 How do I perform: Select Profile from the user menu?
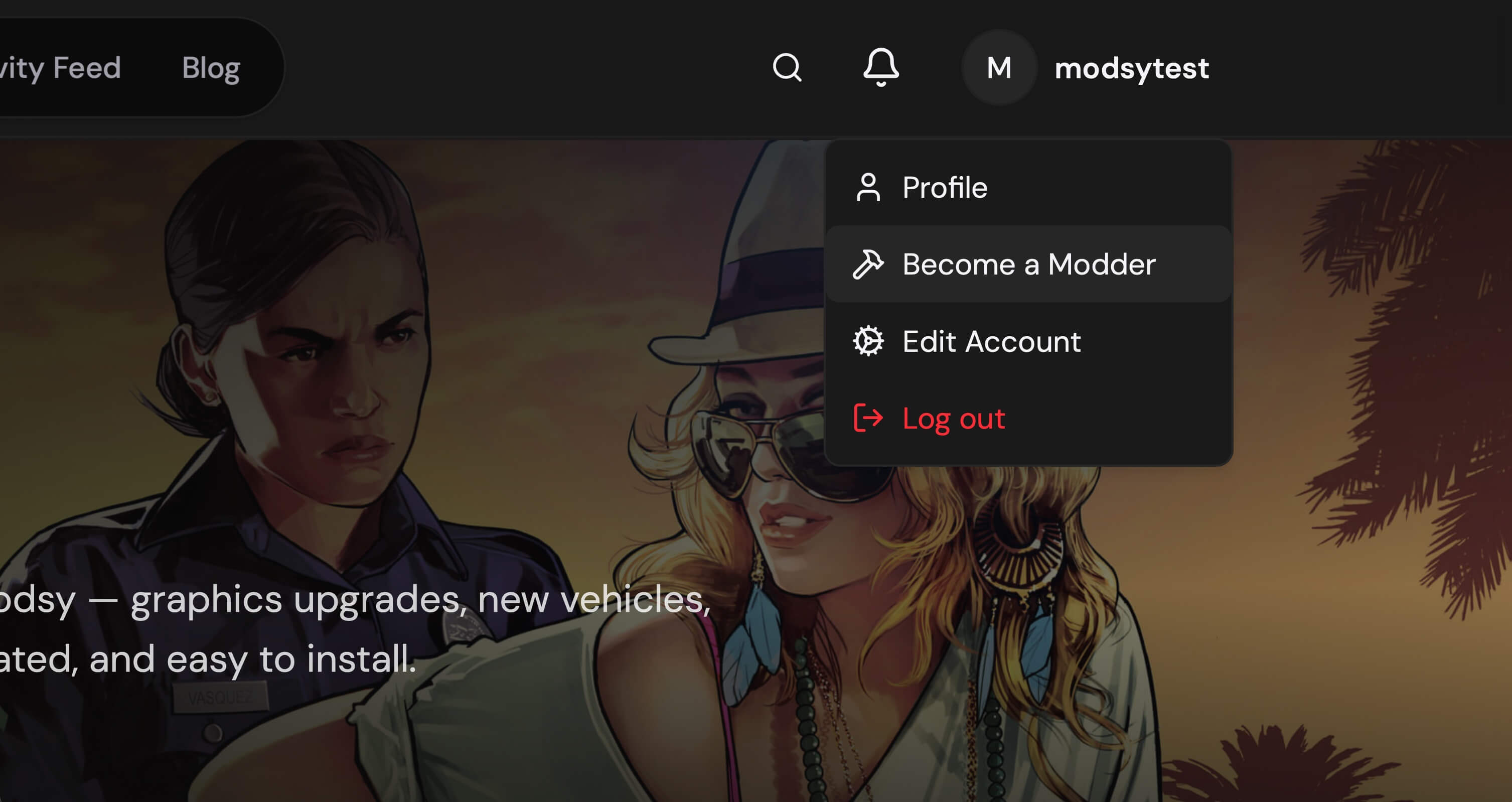pos(1028,187)
